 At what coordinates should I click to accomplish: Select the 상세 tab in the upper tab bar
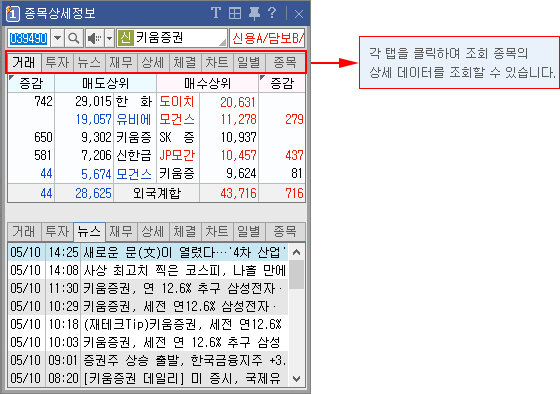pyautogui.click(x=153, y=63)
